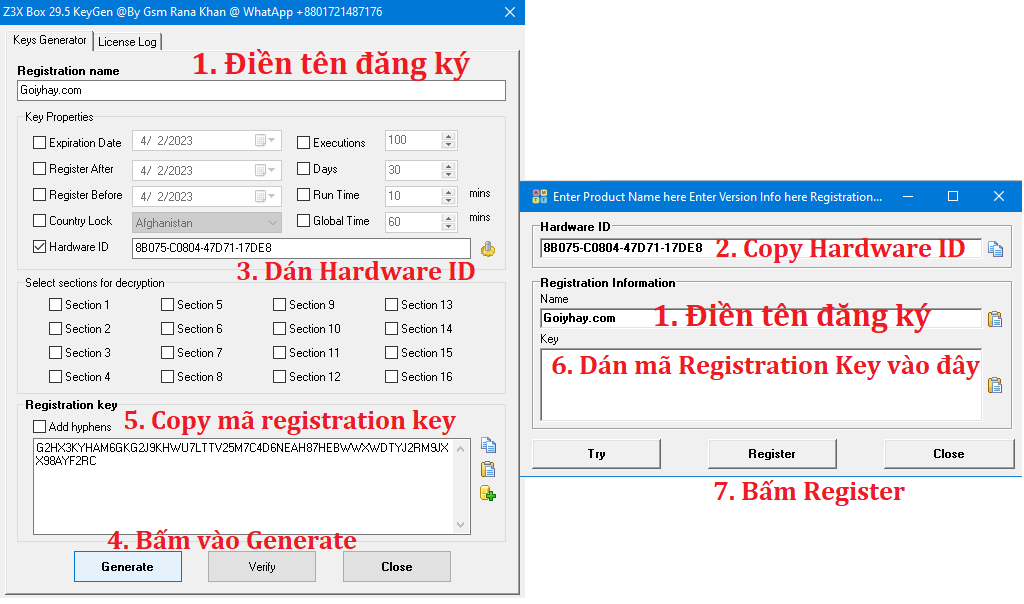Click Close in Registration window
This screenshot has height=604, width=1024.
coord(949,454)
